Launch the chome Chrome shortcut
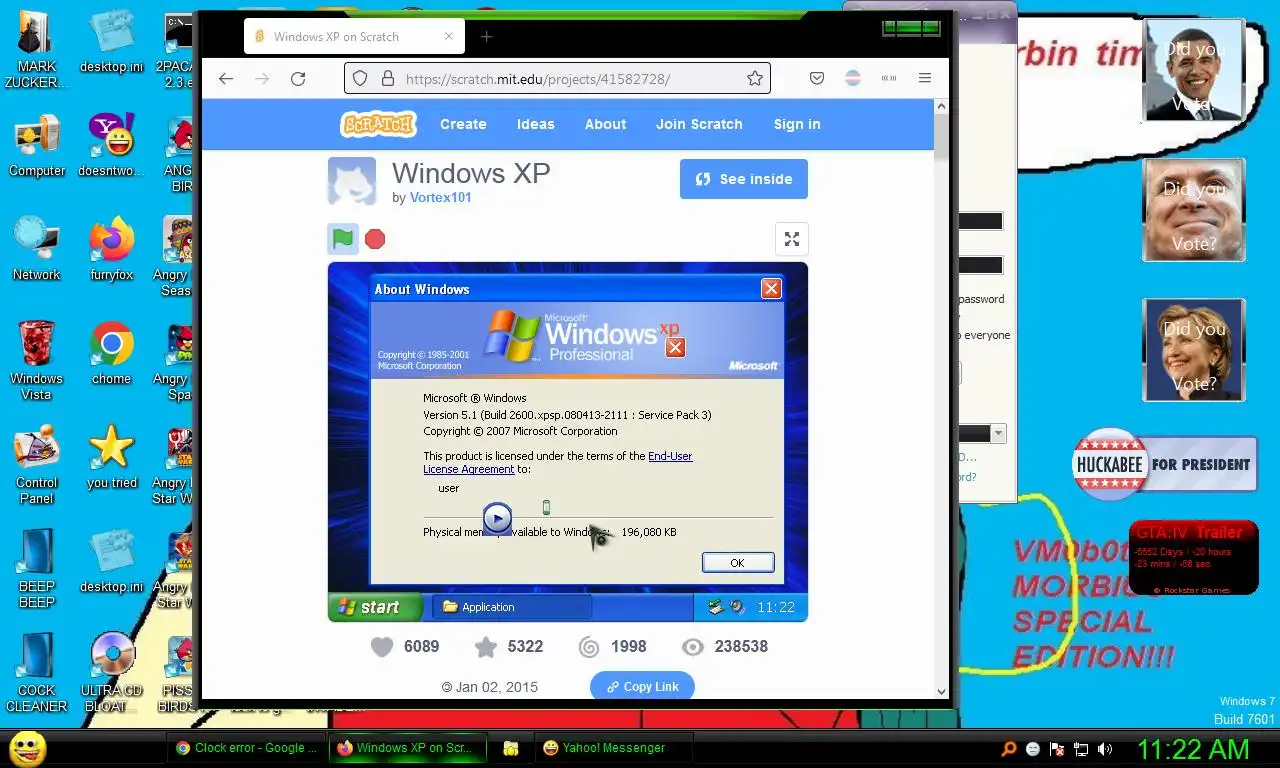The image size is (1280, 768). point(112,354)
